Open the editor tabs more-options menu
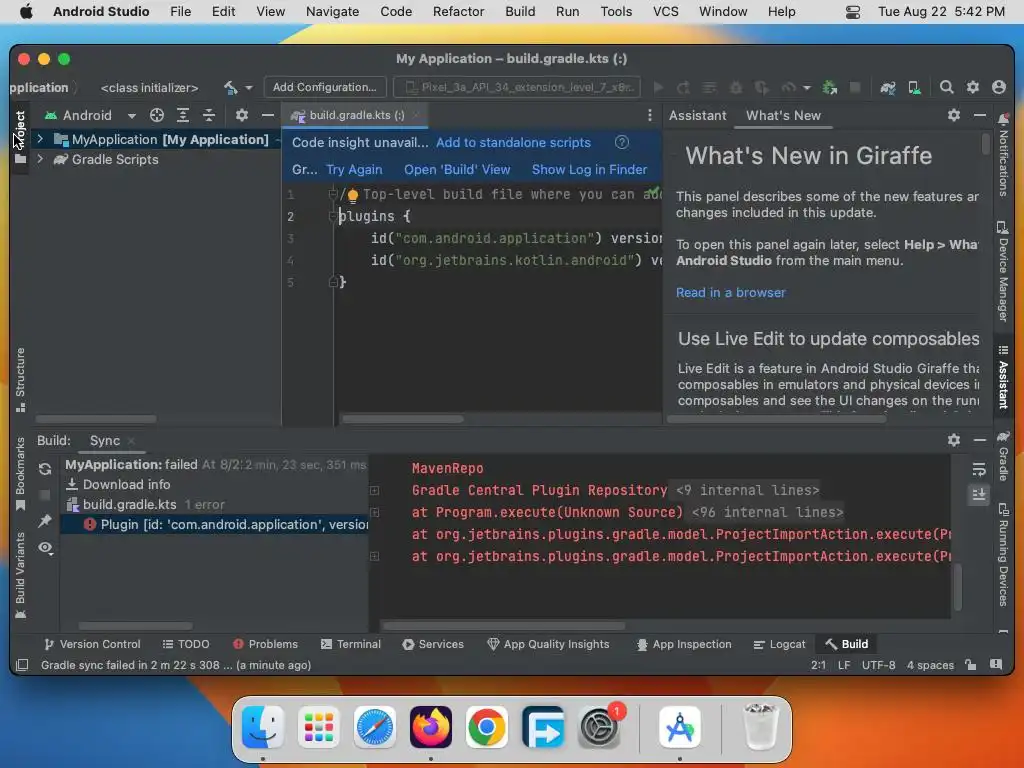Screen dimensions: 1024x768 pos(649,116)
